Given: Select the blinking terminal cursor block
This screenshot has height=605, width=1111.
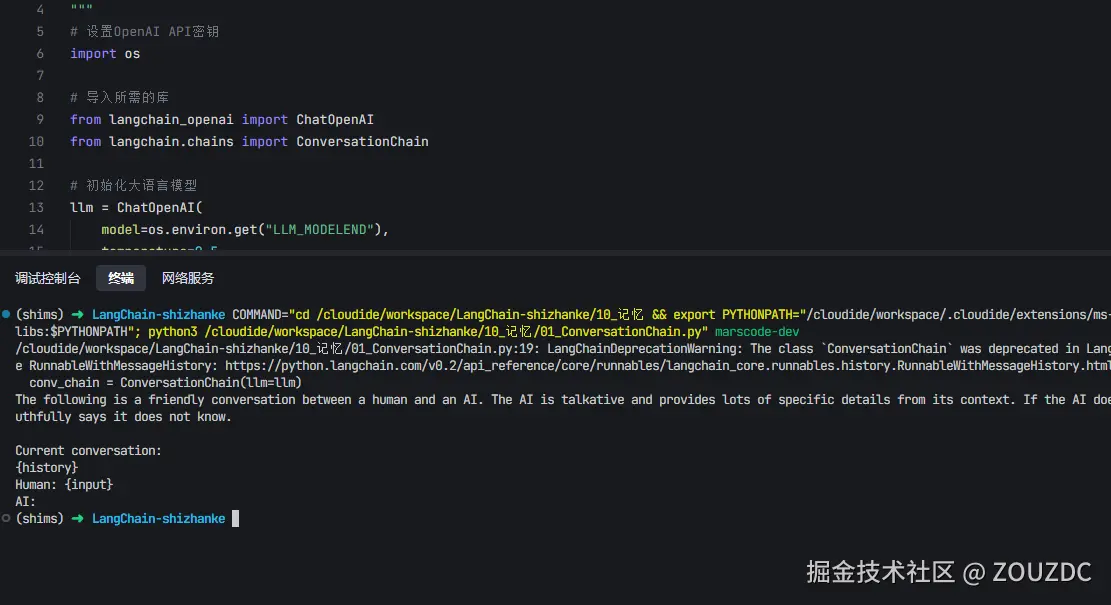Looking at the screenshot, I should pos(235,518).
